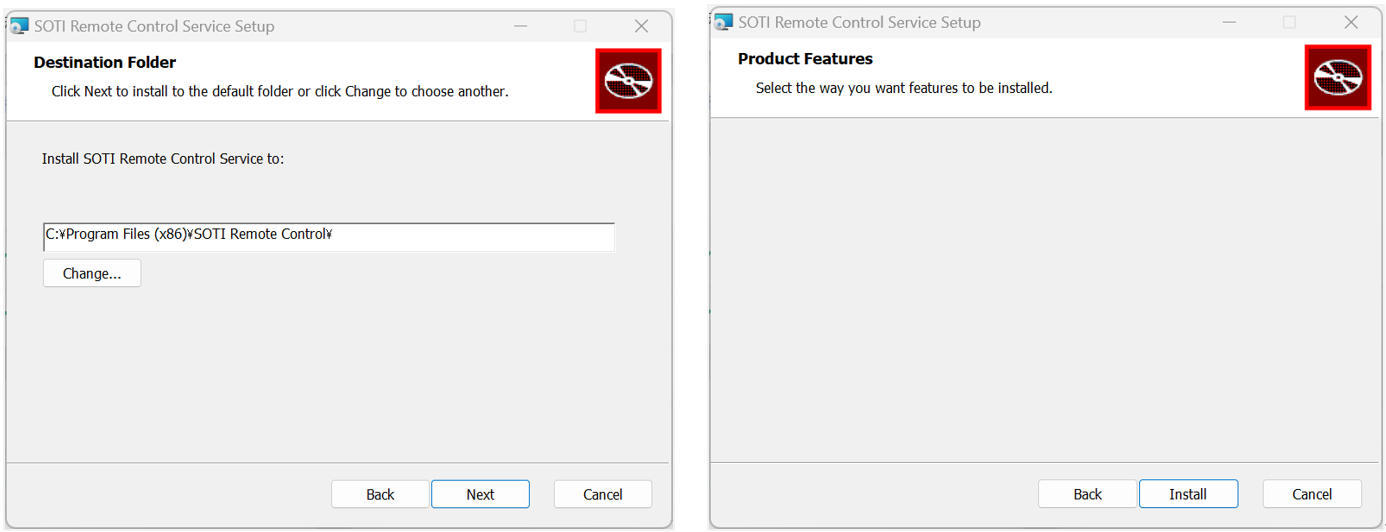The width and height of the screenshot is (1386, 532).
Task: Cancel setup from the Destination Folder dialog
Action: coord(603,494)
